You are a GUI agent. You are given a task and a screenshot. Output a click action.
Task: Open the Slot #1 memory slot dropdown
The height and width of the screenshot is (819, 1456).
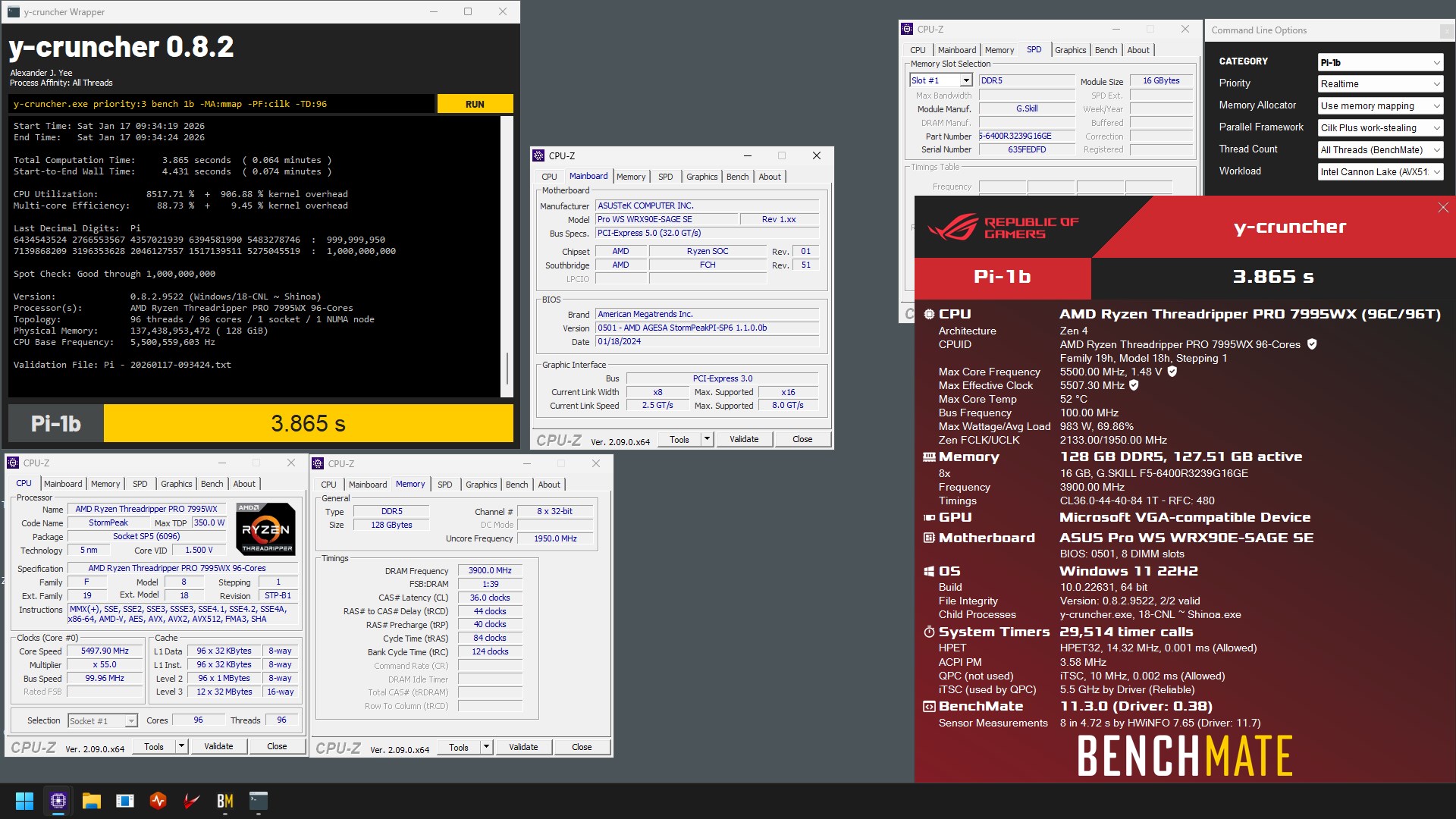(940, 80)
